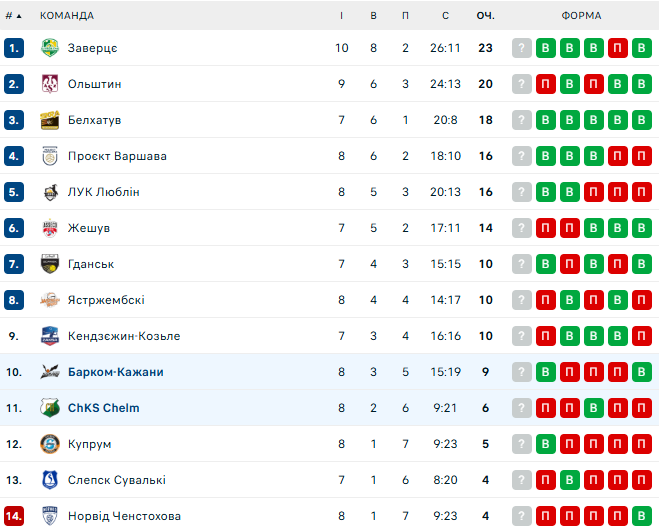Sort by the КОМАНДА column header
Screen dimensions: 659x530
tap(67, 15)
